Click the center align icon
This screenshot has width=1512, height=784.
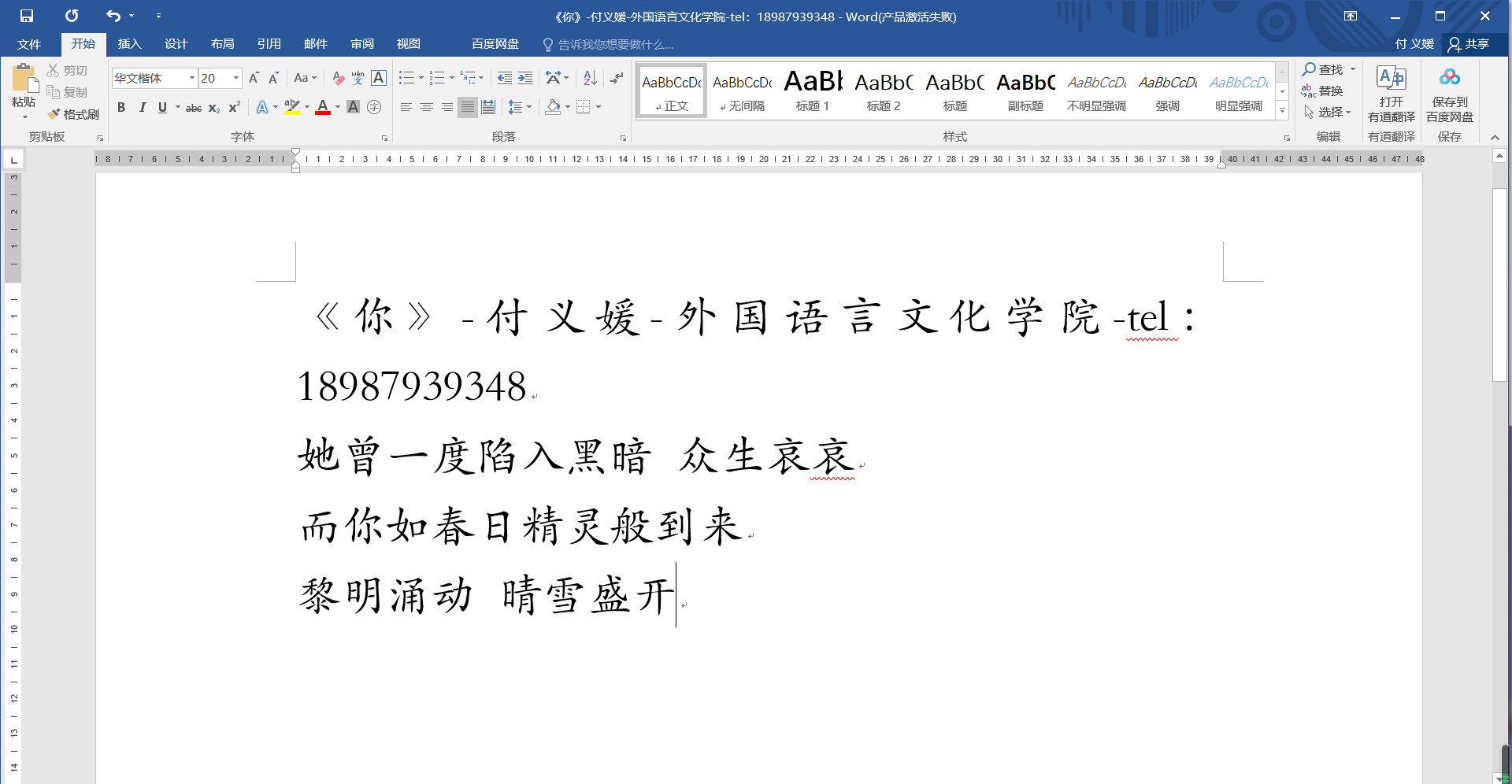[426, 107]
